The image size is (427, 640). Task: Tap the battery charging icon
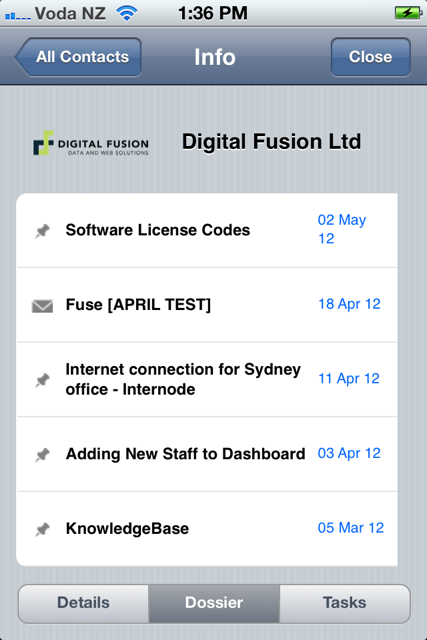(408, 13)
